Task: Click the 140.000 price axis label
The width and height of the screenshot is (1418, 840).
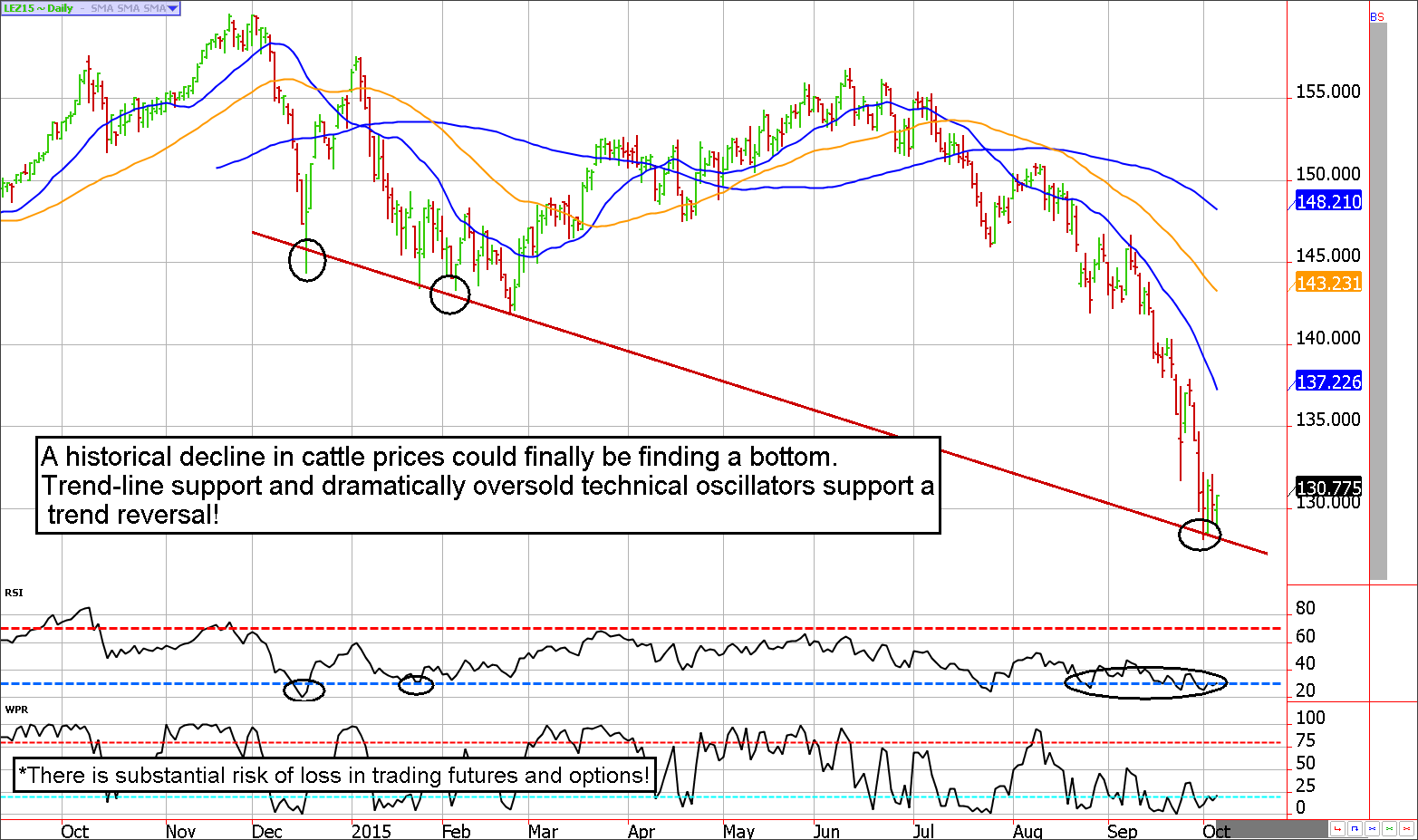Action: pos(1328,338)
